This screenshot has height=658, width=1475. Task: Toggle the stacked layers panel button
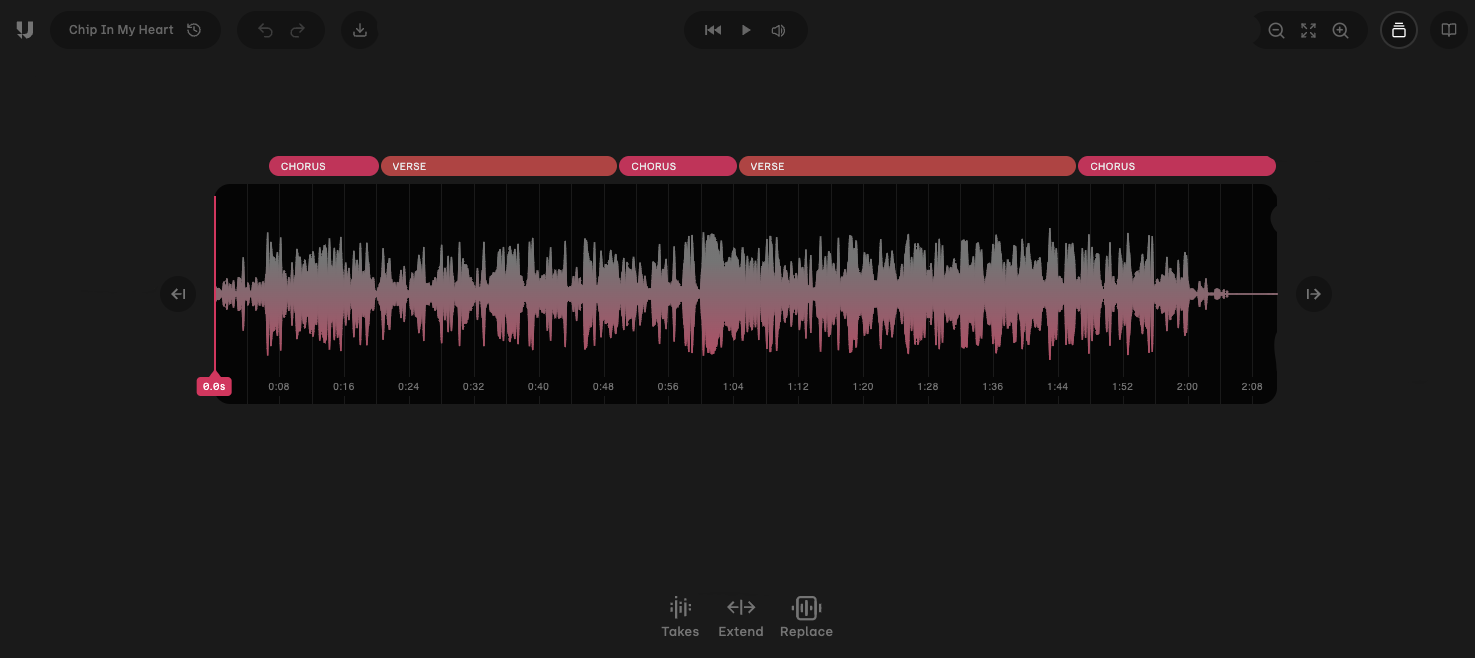[1399, 30]
